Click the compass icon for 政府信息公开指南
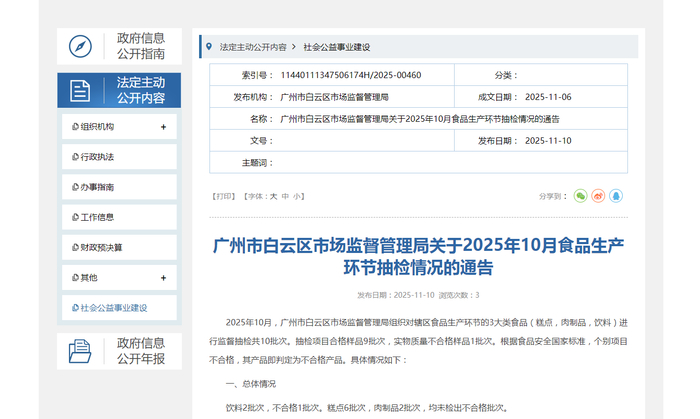The image size is (700, 419). pyautogui.click(x=80, y=46)
